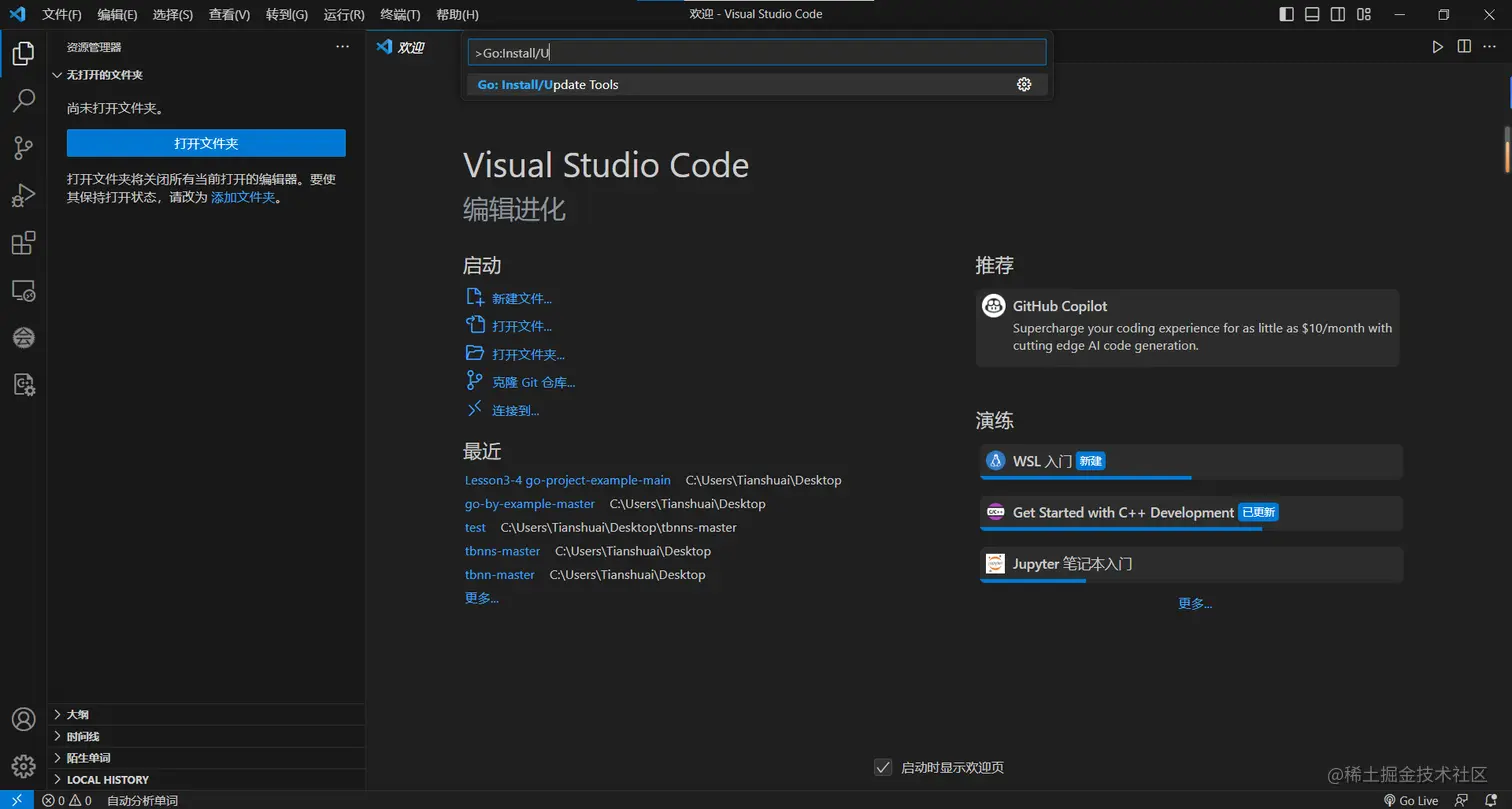This screenshot has width=1512, height=809.
Task: Toggle secondary sidebar layout icon
Action: (1338, 15)
